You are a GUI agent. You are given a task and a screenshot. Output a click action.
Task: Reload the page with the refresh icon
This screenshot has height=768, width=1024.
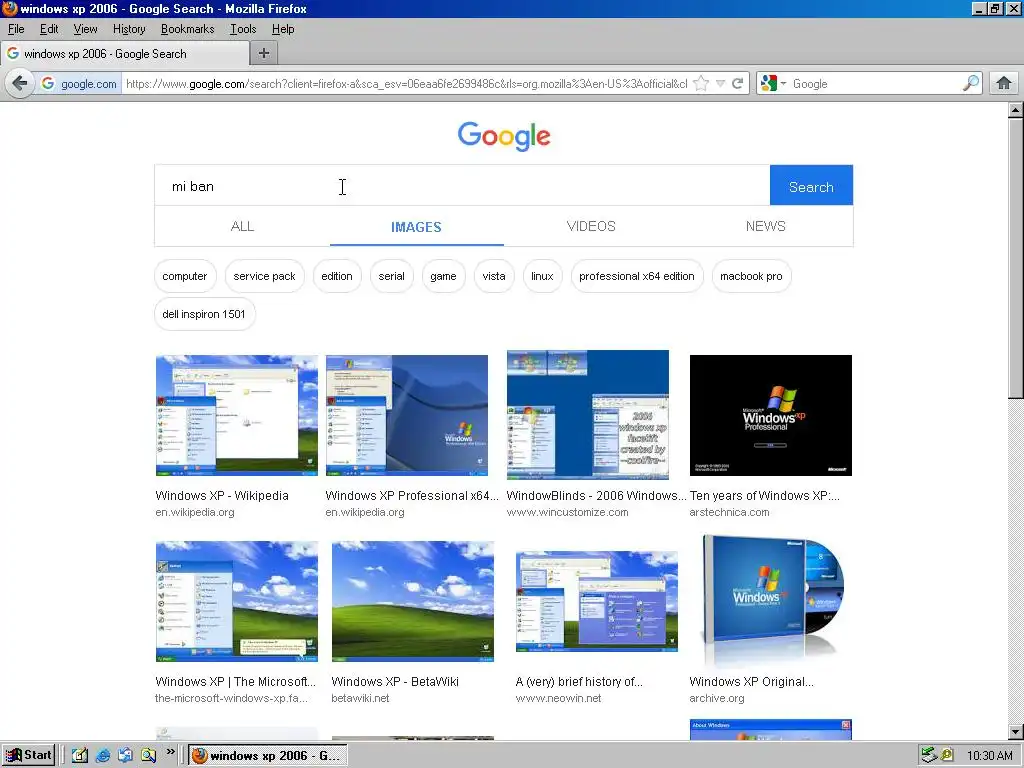pos(737,83)
